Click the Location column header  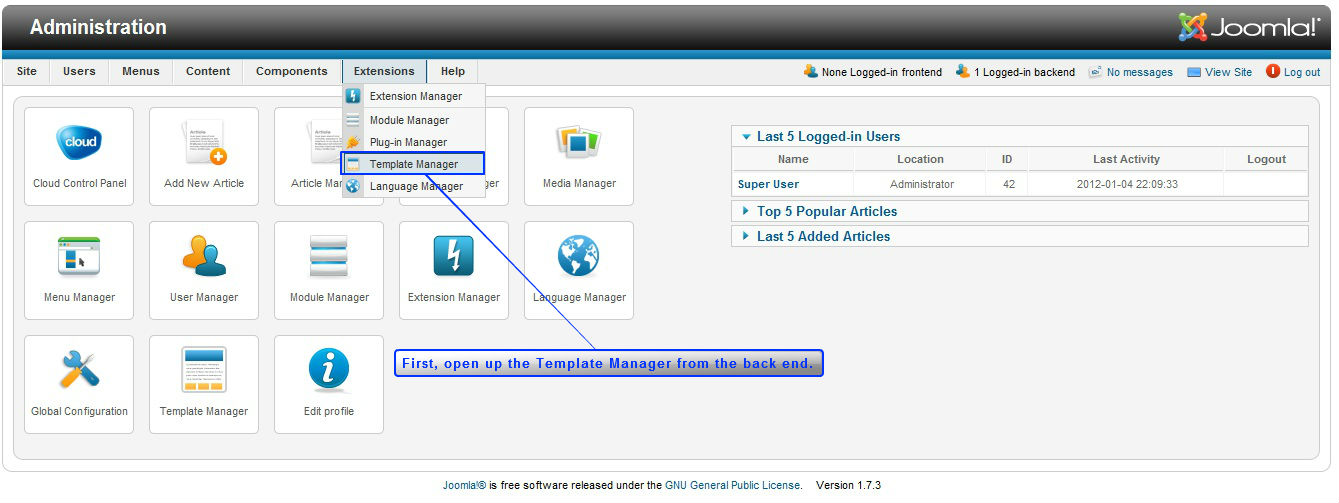pyautogui.click(x=920, y=159)
